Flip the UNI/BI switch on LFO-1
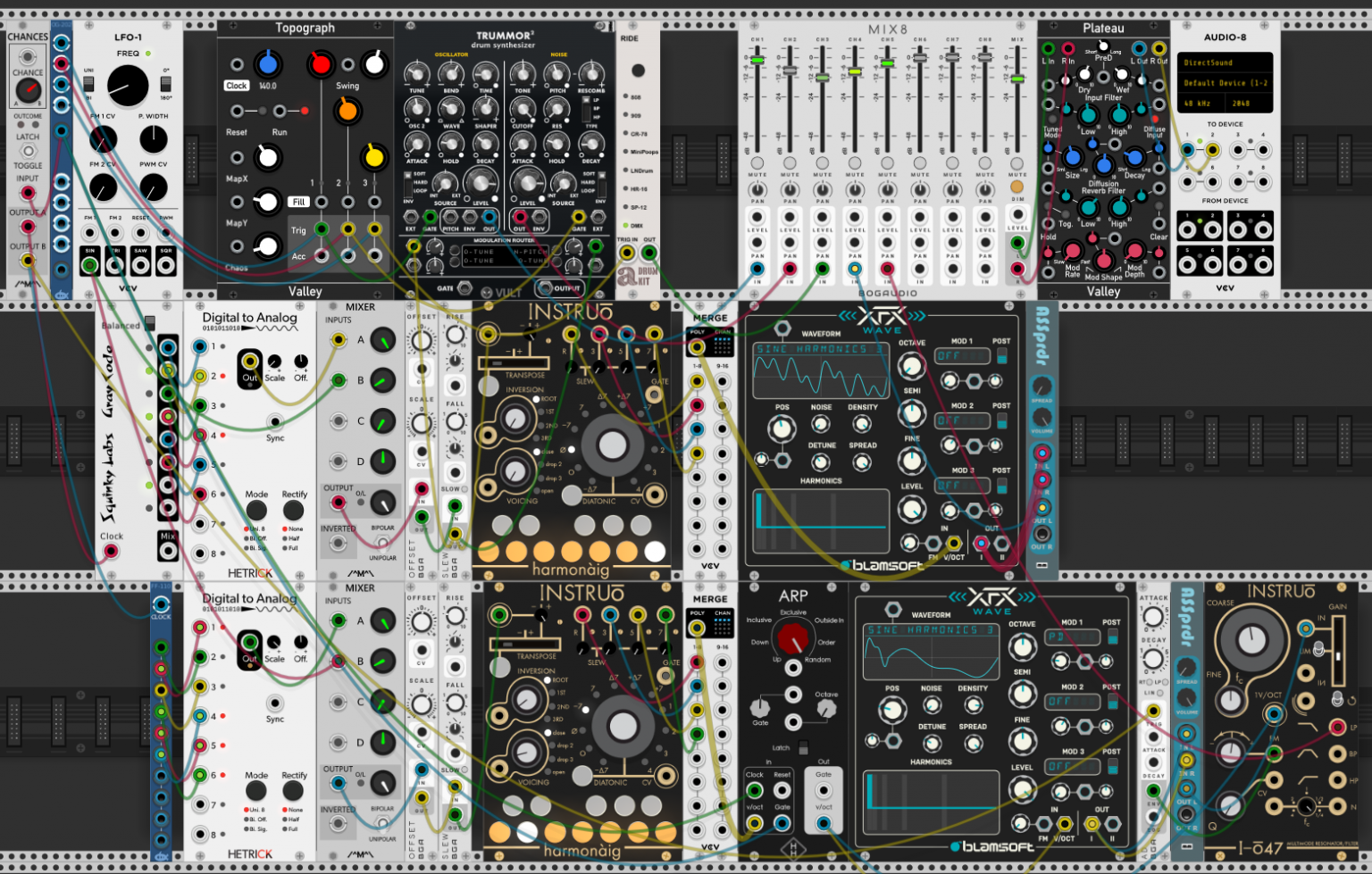 [x=88, y=83]
